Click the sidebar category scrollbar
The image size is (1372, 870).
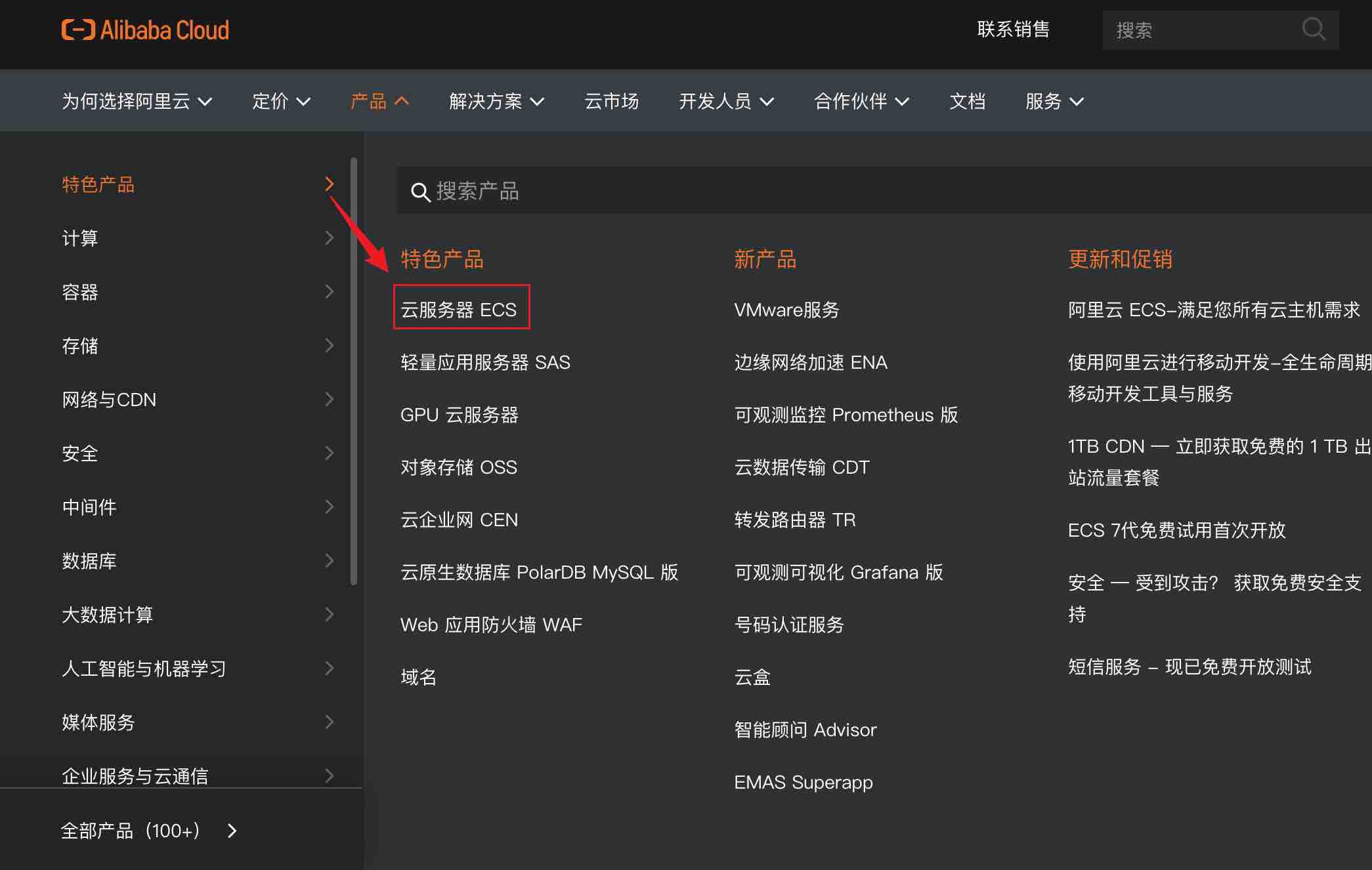[x=354, y=371]
